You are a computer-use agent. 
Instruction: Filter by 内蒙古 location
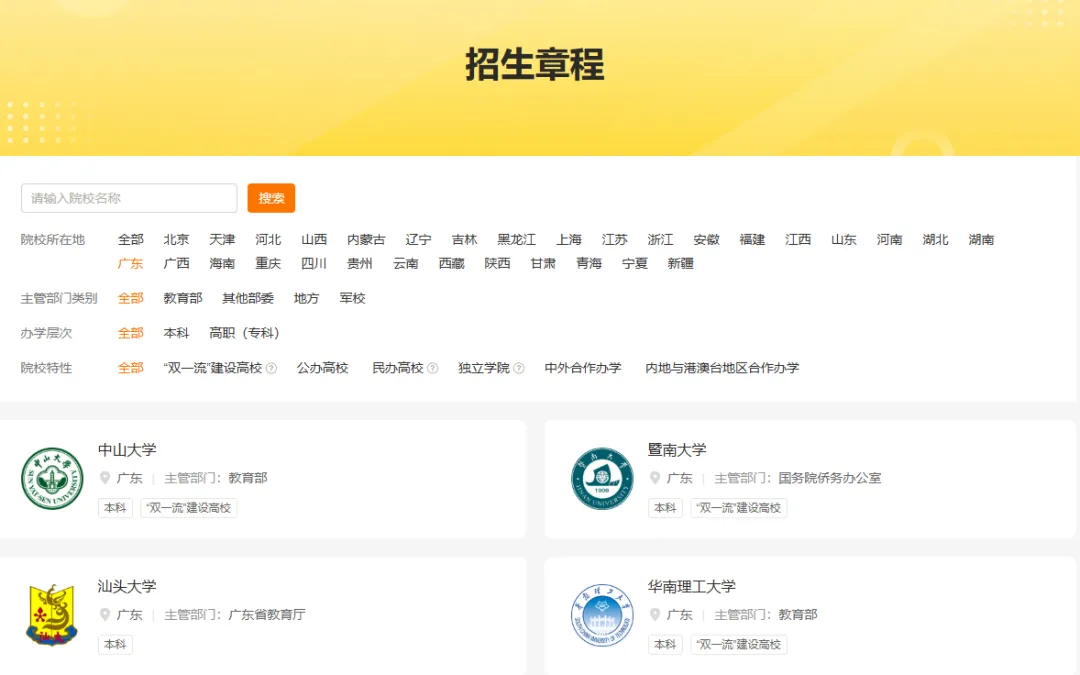[x=366, y=240]
